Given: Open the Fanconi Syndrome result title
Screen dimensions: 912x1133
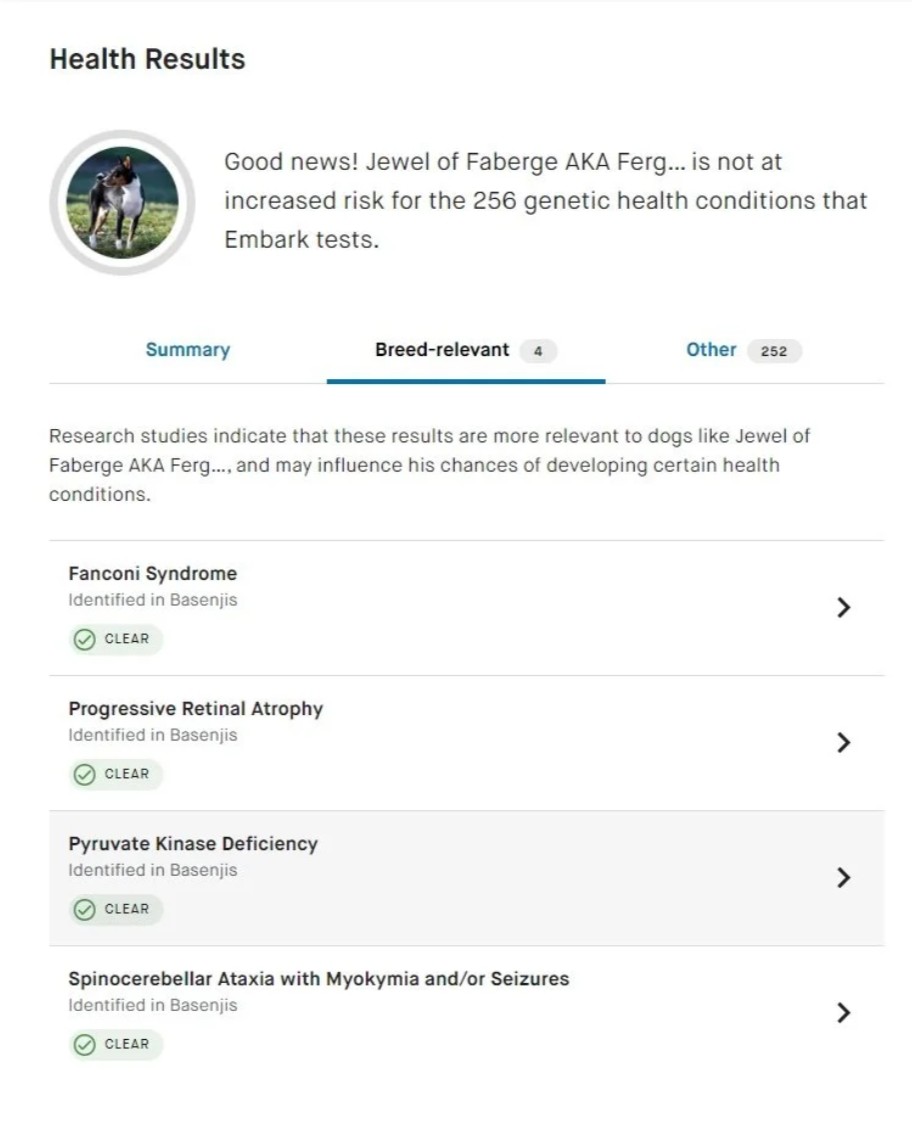Looking at the screenshot, I should click(x=153, y=573).
